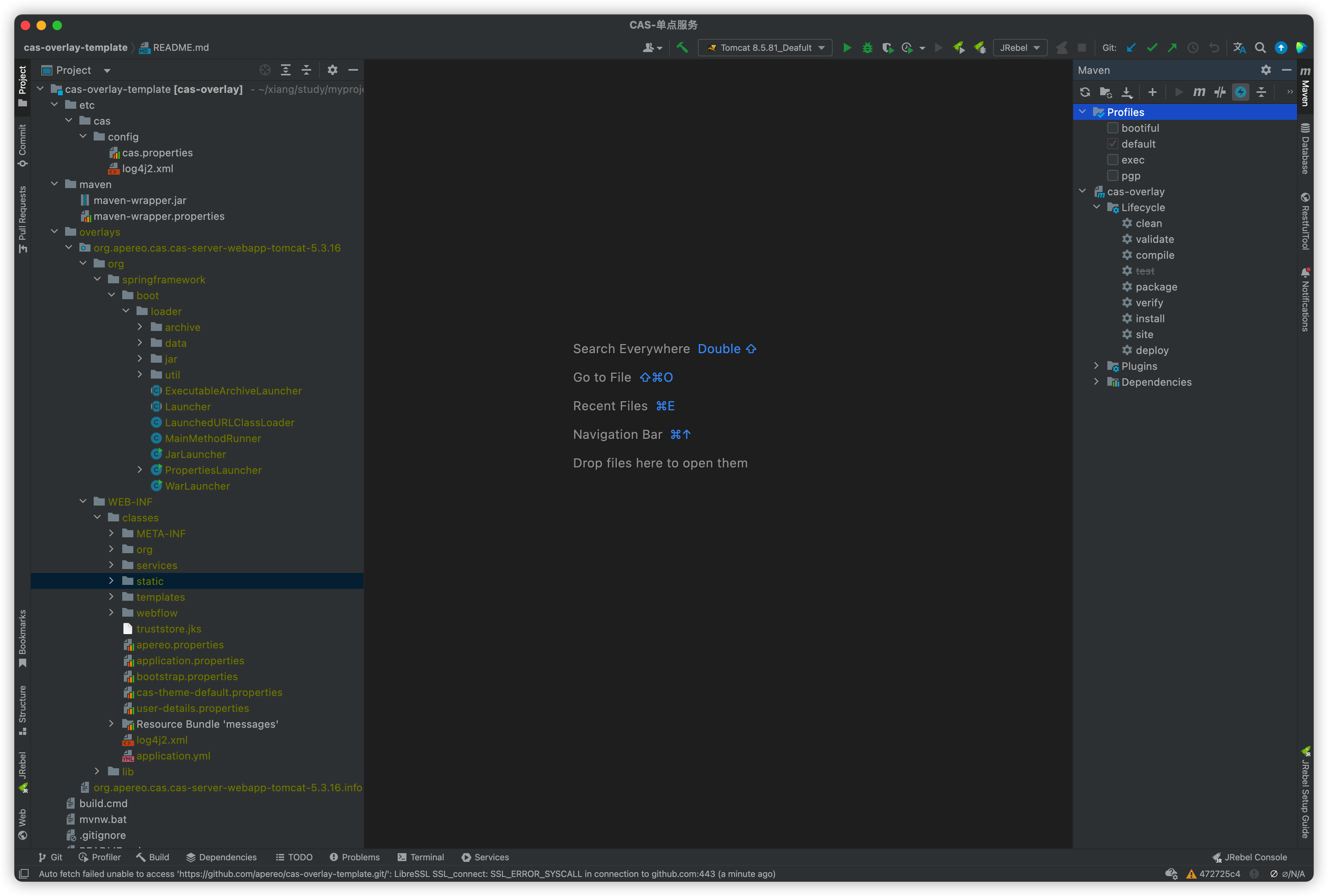The width and height of the screenshot is (1328, 896).
Task: Expand all in Project panel
Action: coord(286,70)
